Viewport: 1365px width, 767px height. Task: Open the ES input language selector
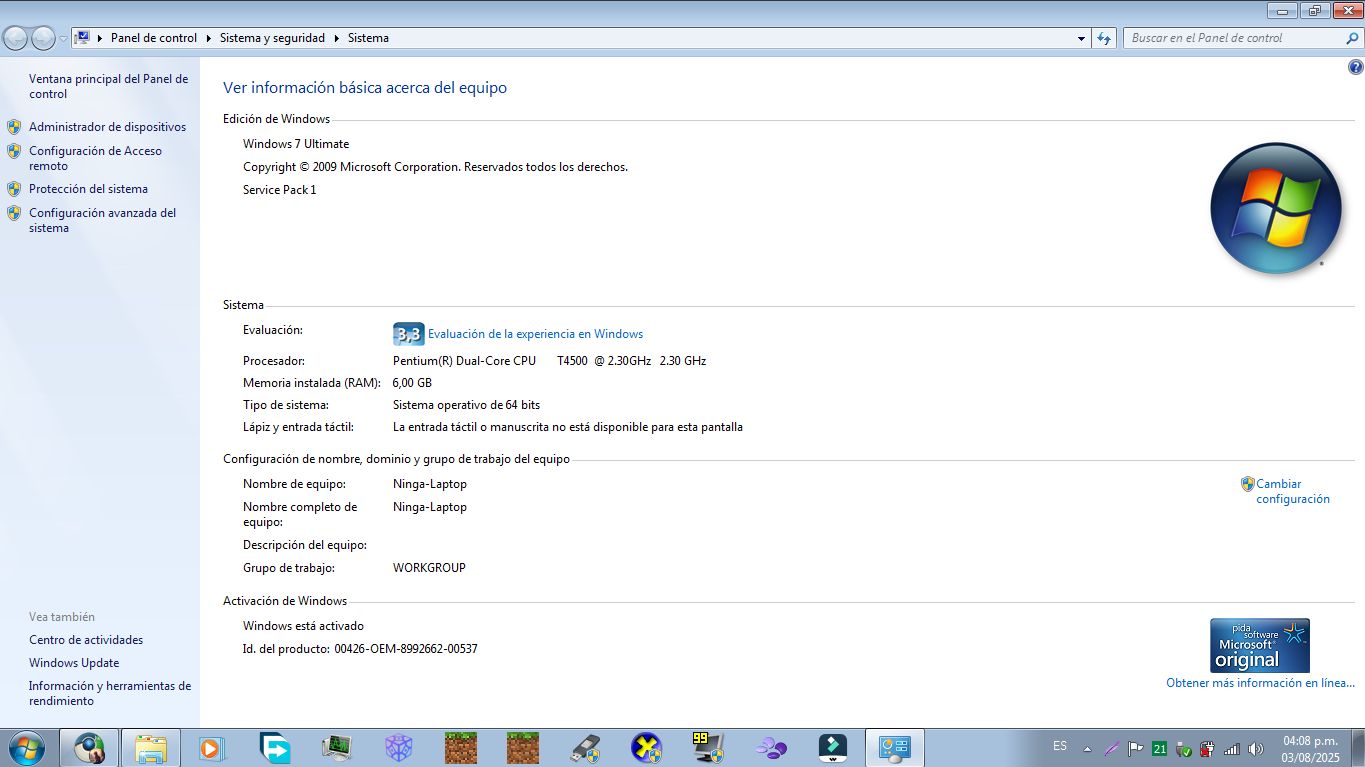(x=1060, y=746)
